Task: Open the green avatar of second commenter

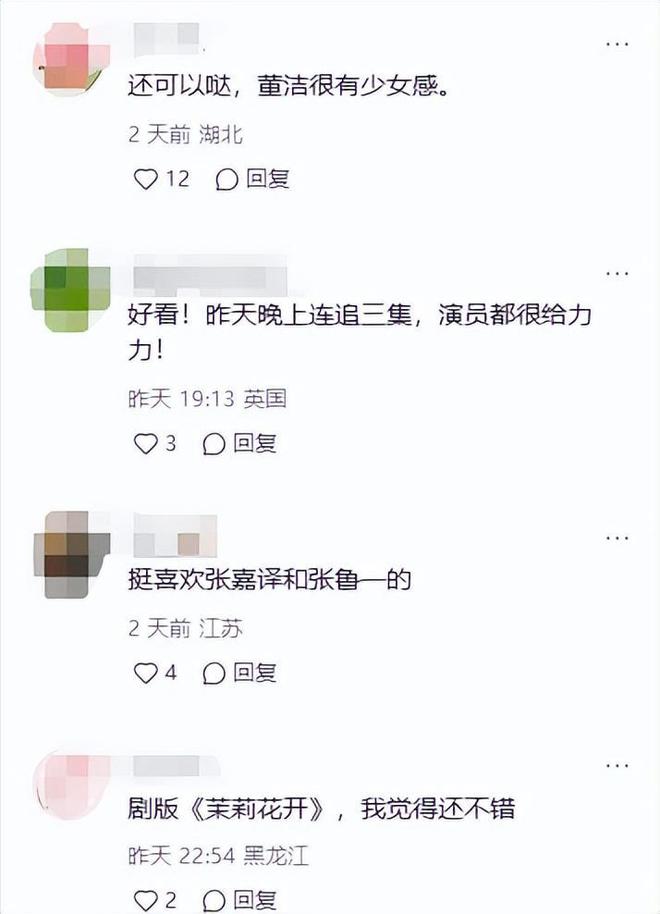Action: tap(70, 290)
